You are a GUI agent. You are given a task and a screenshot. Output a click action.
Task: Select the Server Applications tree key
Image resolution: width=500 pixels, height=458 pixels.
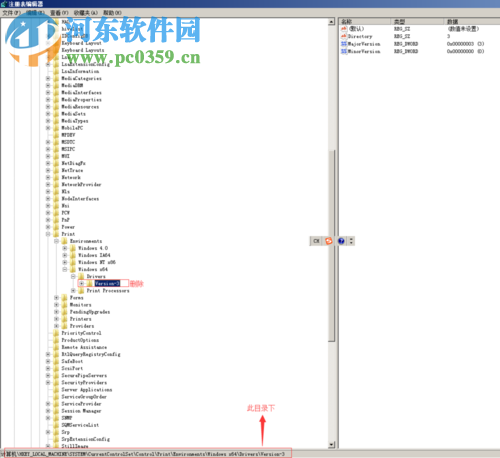(87, 390)
